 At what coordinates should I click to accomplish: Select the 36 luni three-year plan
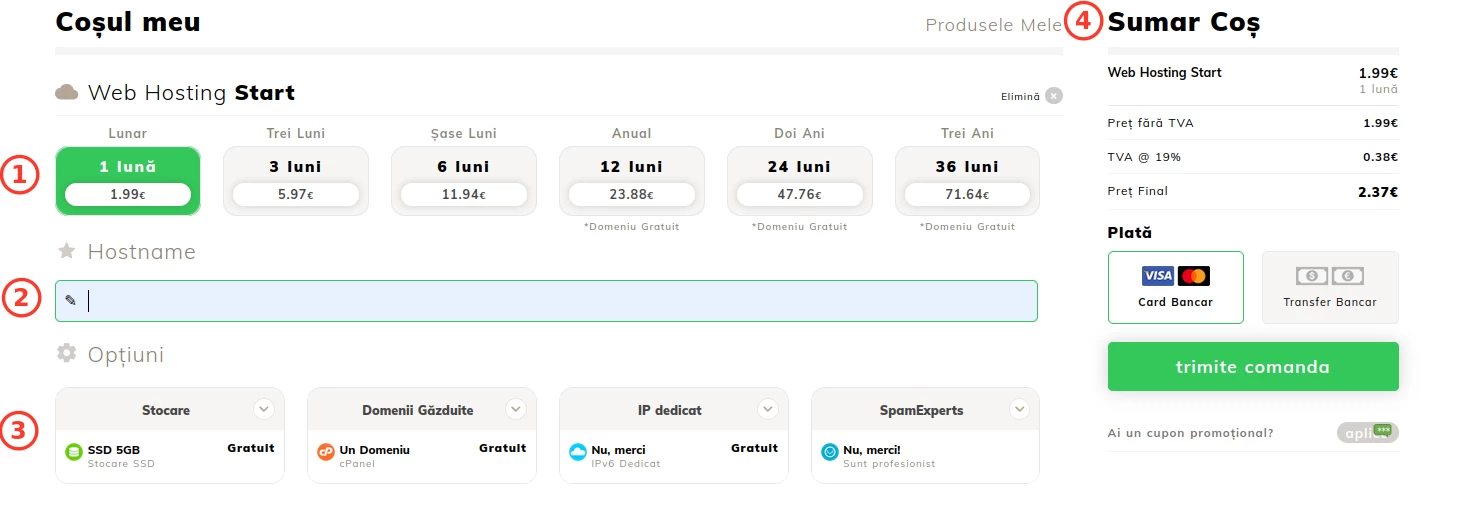(x=967, y=181)
